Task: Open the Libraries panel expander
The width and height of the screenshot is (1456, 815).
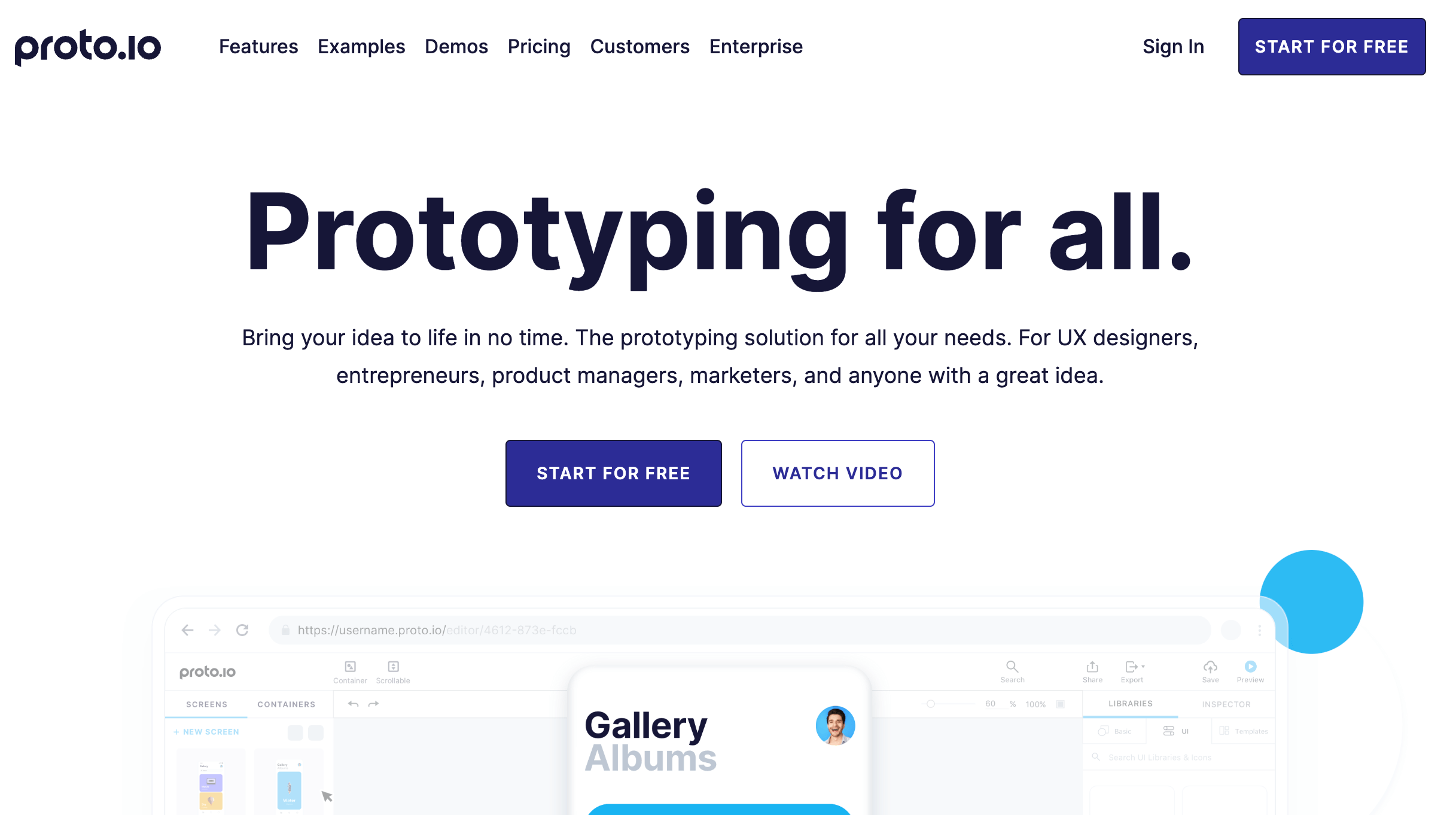Action: [x=1131, y=703]
